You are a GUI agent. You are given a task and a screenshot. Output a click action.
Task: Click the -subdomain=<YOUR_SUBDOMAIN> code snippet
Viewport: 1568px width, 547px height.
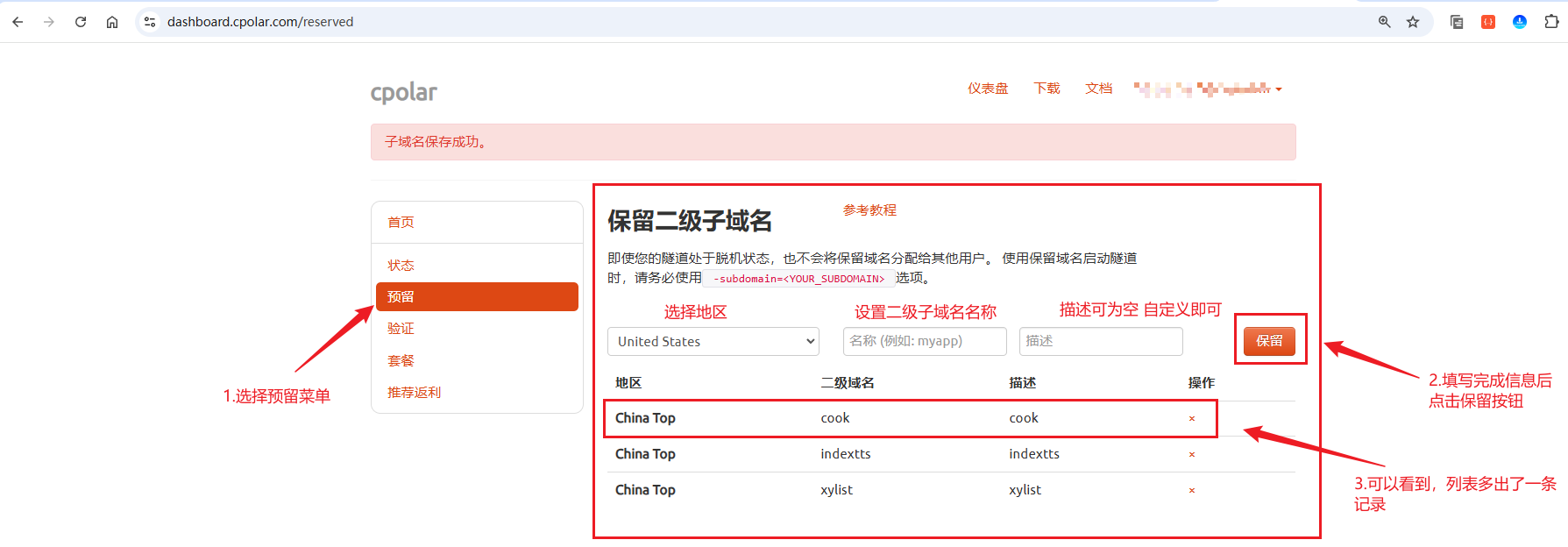coord(798,279)
